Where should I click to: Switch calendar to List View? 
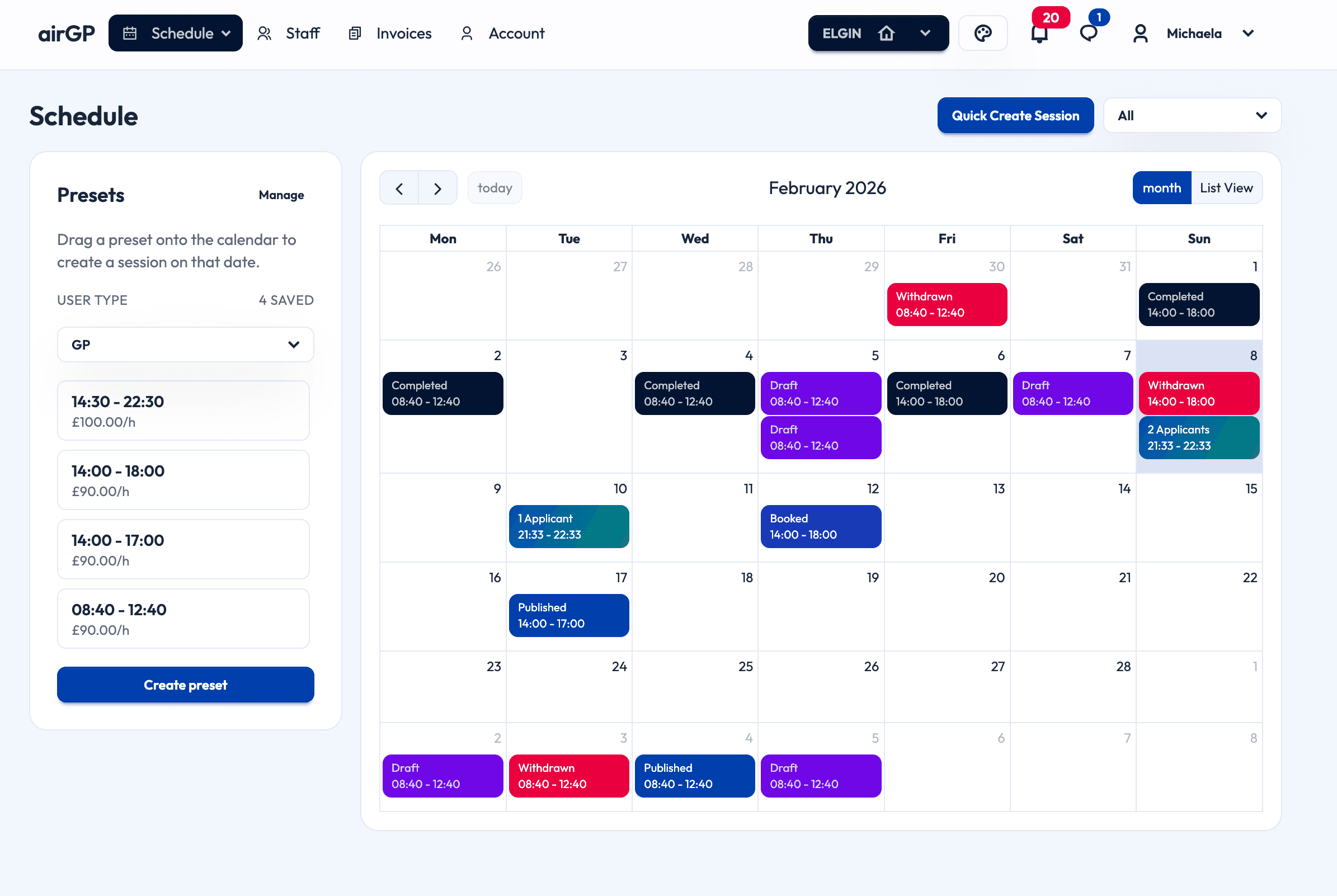point(1226,188)
